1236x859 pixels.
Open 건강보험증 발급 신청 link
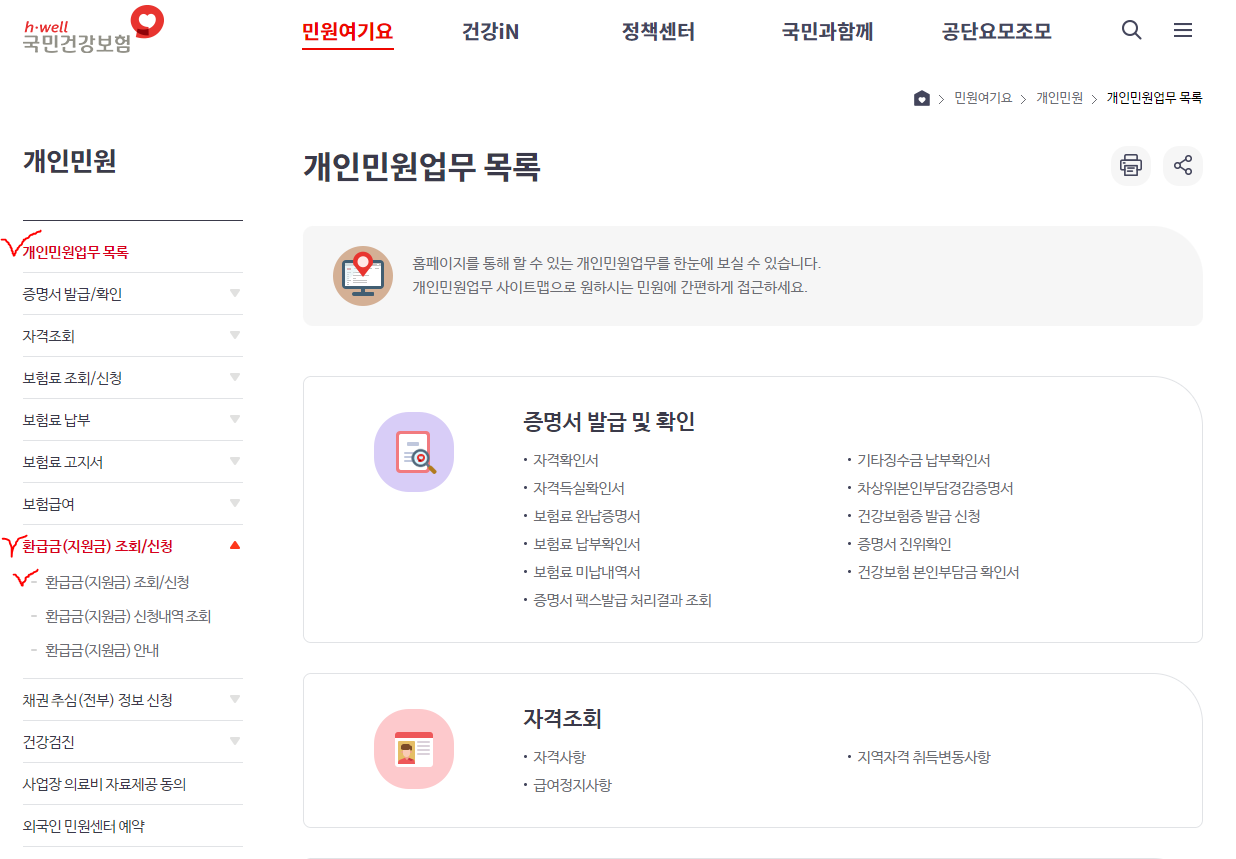click(x=919, y=516)
